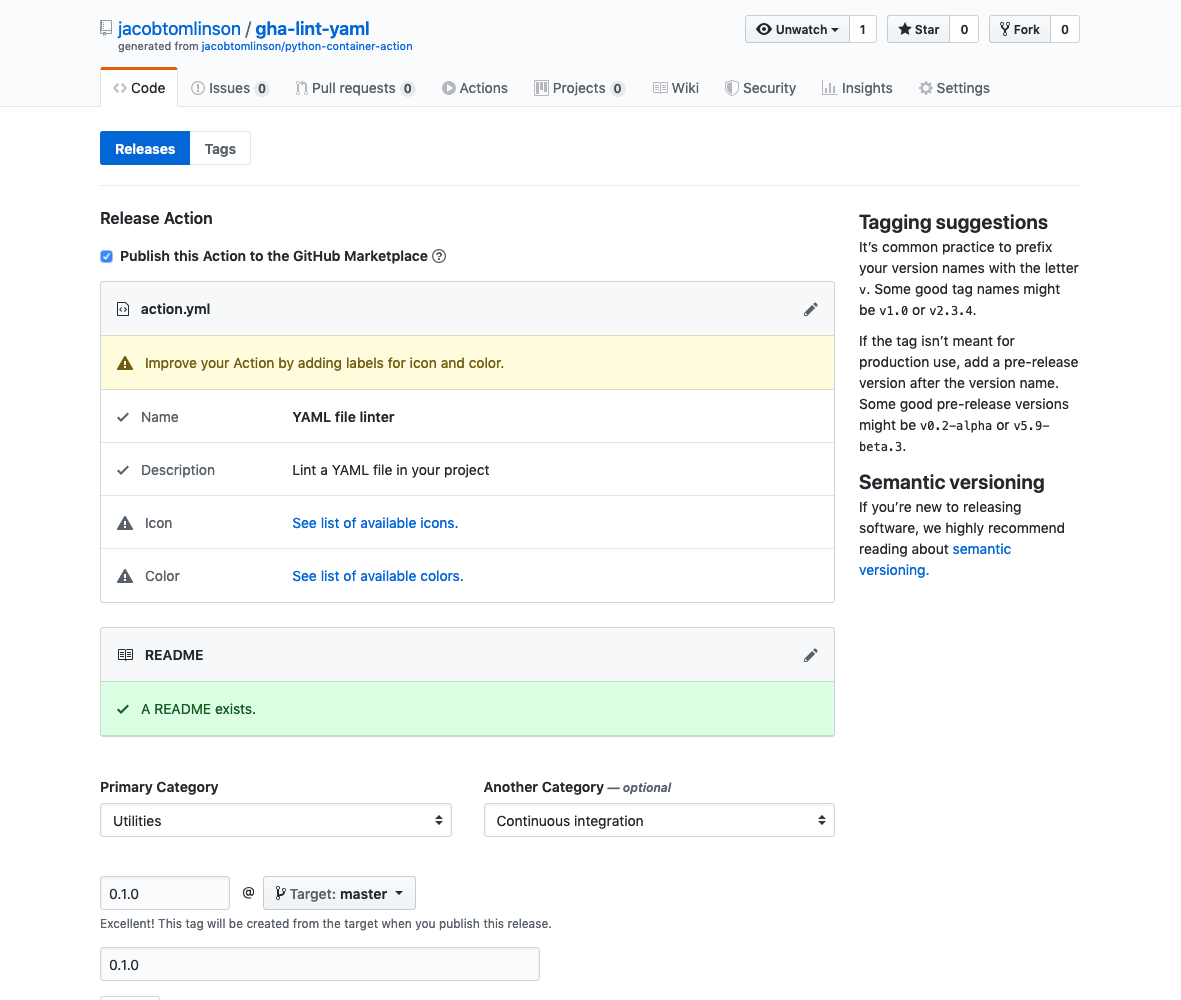
Task: Click the warning triangle icon next to Color
Action: point(125,576)
